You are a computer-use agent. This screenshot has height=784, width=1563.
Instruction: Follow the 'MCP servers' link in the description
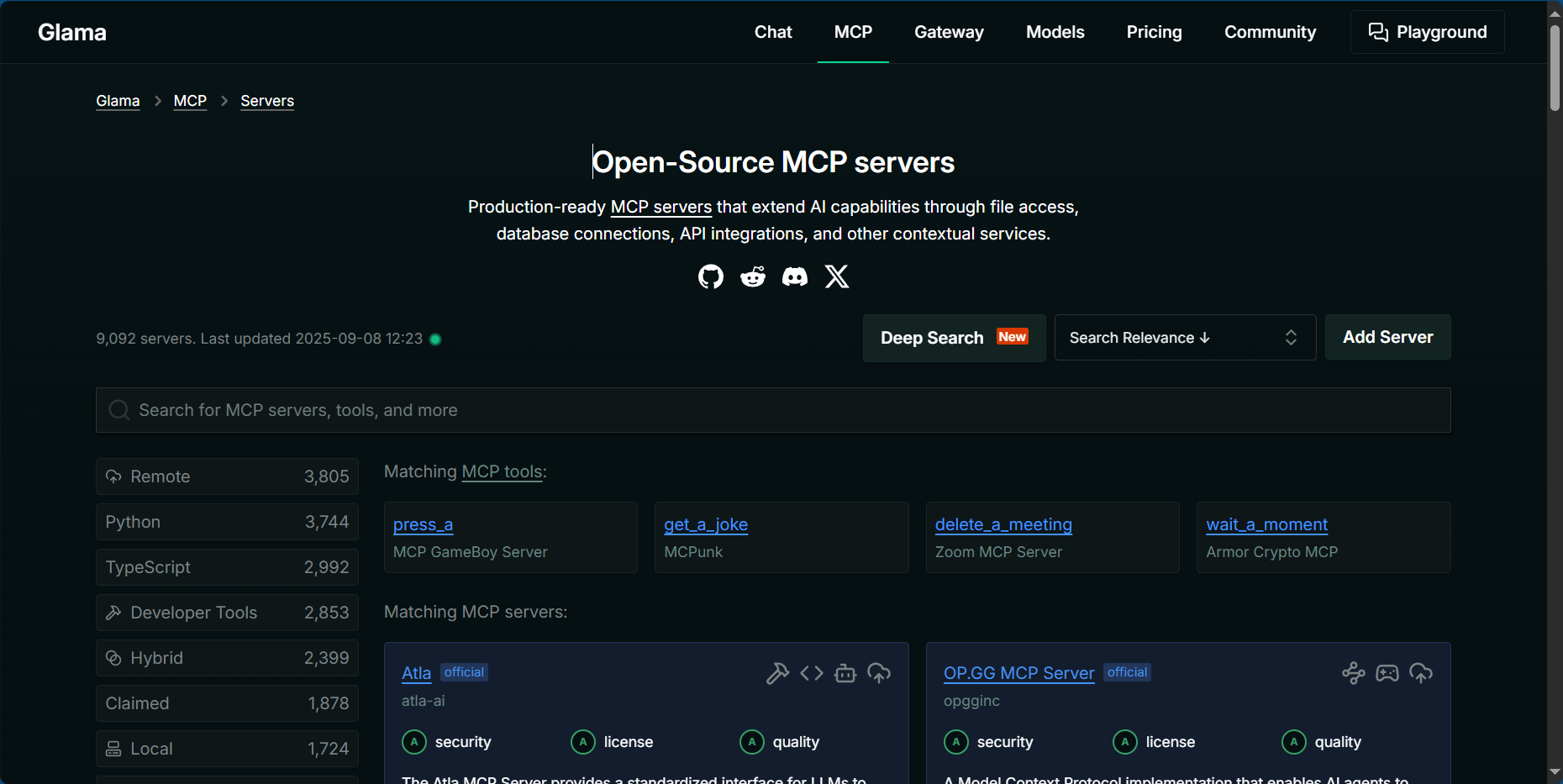pyautogui.click(x=661, y=207)
